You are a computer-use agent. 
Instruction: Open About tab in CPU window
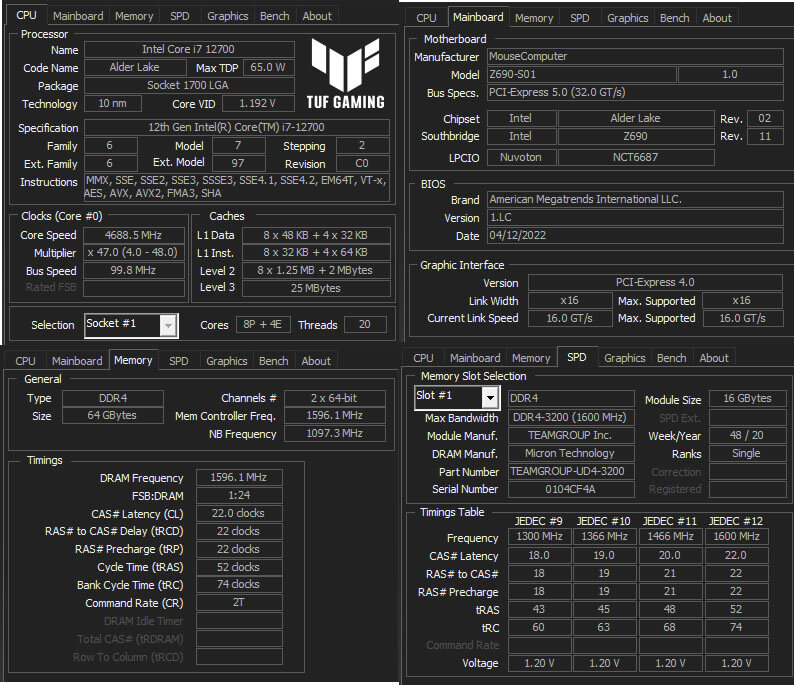click(317, 16)
